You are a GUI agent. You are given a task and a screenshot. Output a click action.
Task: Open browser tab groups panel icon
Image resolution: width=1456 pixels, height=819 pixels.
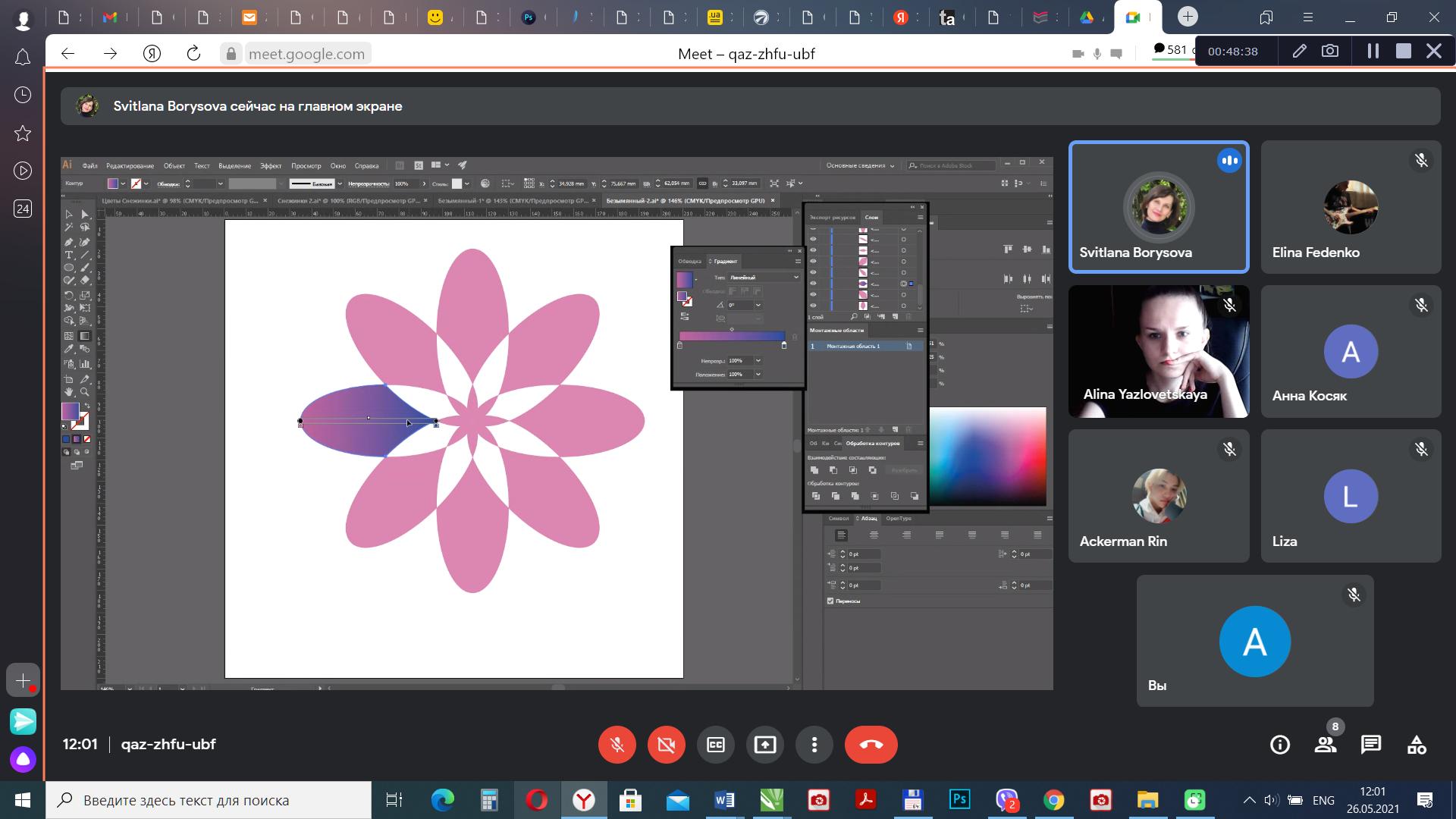pyautogui.click(x=1266, y=17)
